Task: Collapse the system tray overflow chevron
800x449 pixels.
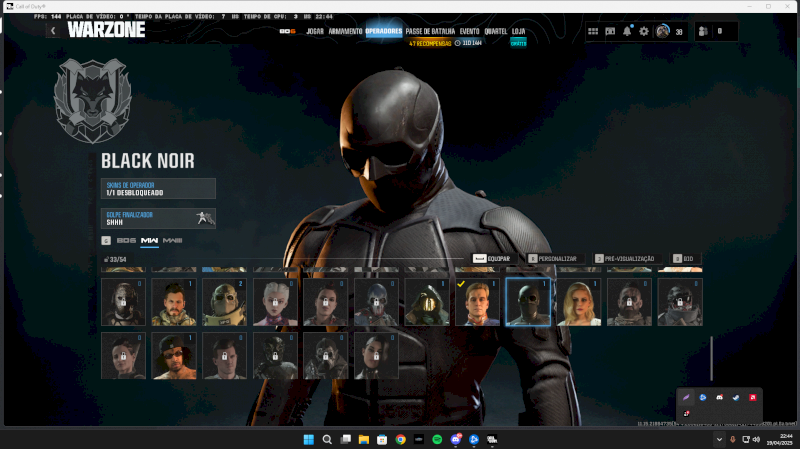Action: click(719, 439)
